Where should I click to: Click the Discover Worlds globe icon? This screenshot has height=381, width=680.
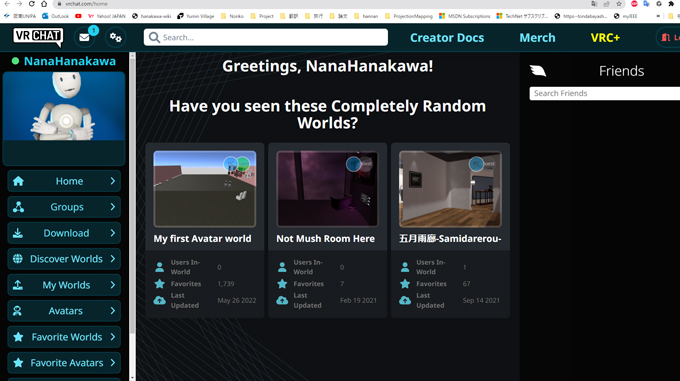(18, 259)
